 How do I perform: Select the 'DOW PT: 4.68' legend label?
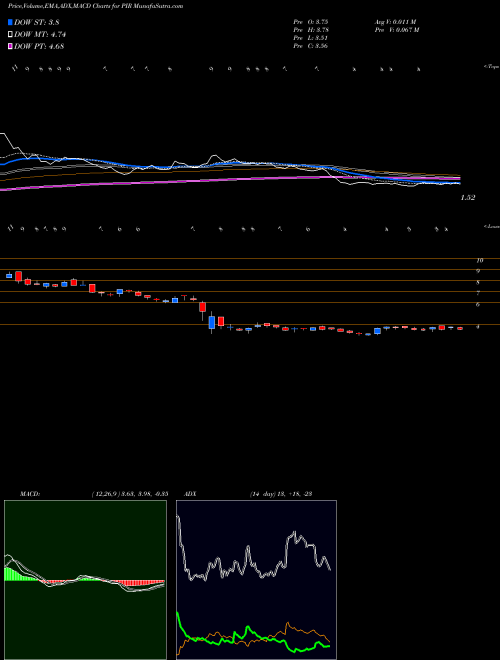click(x=39, y=46)
